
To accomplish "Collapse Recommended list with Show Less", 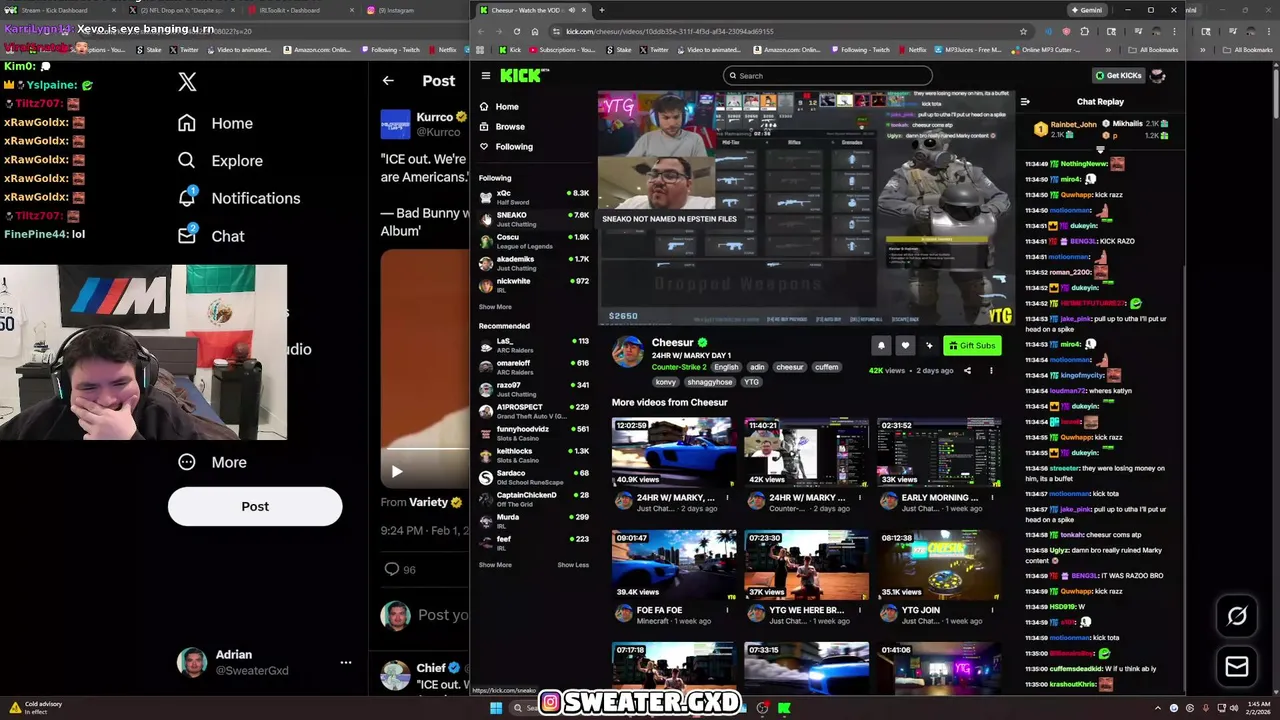I will pos(573,565).
